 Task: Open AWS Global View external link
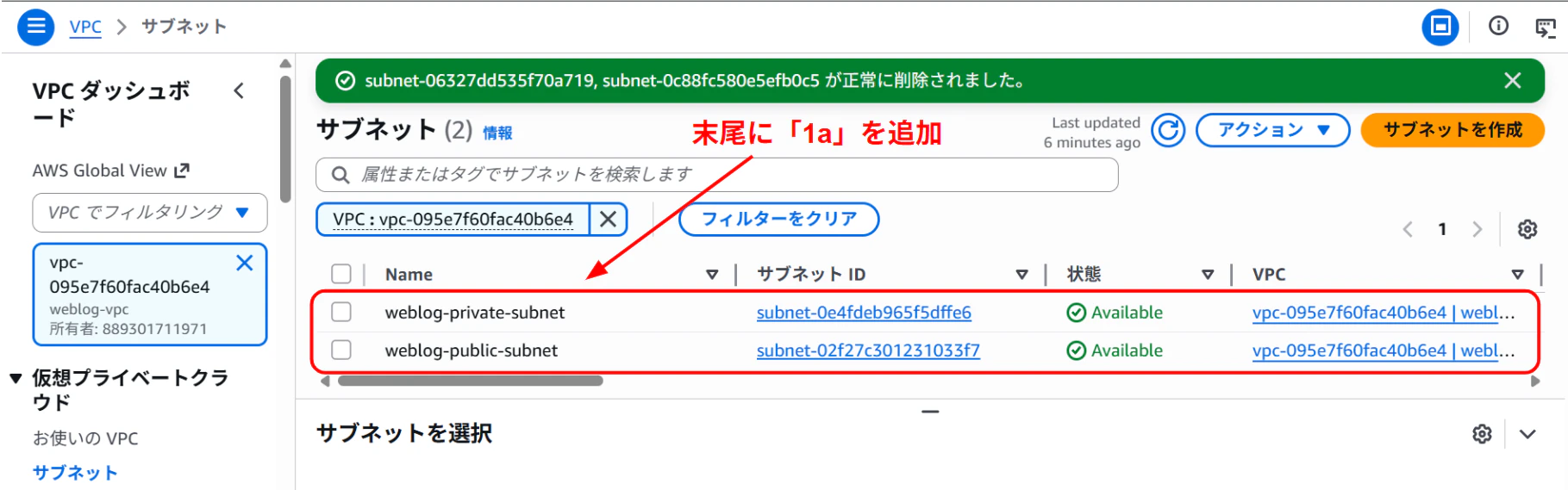[x=111, y=171]
